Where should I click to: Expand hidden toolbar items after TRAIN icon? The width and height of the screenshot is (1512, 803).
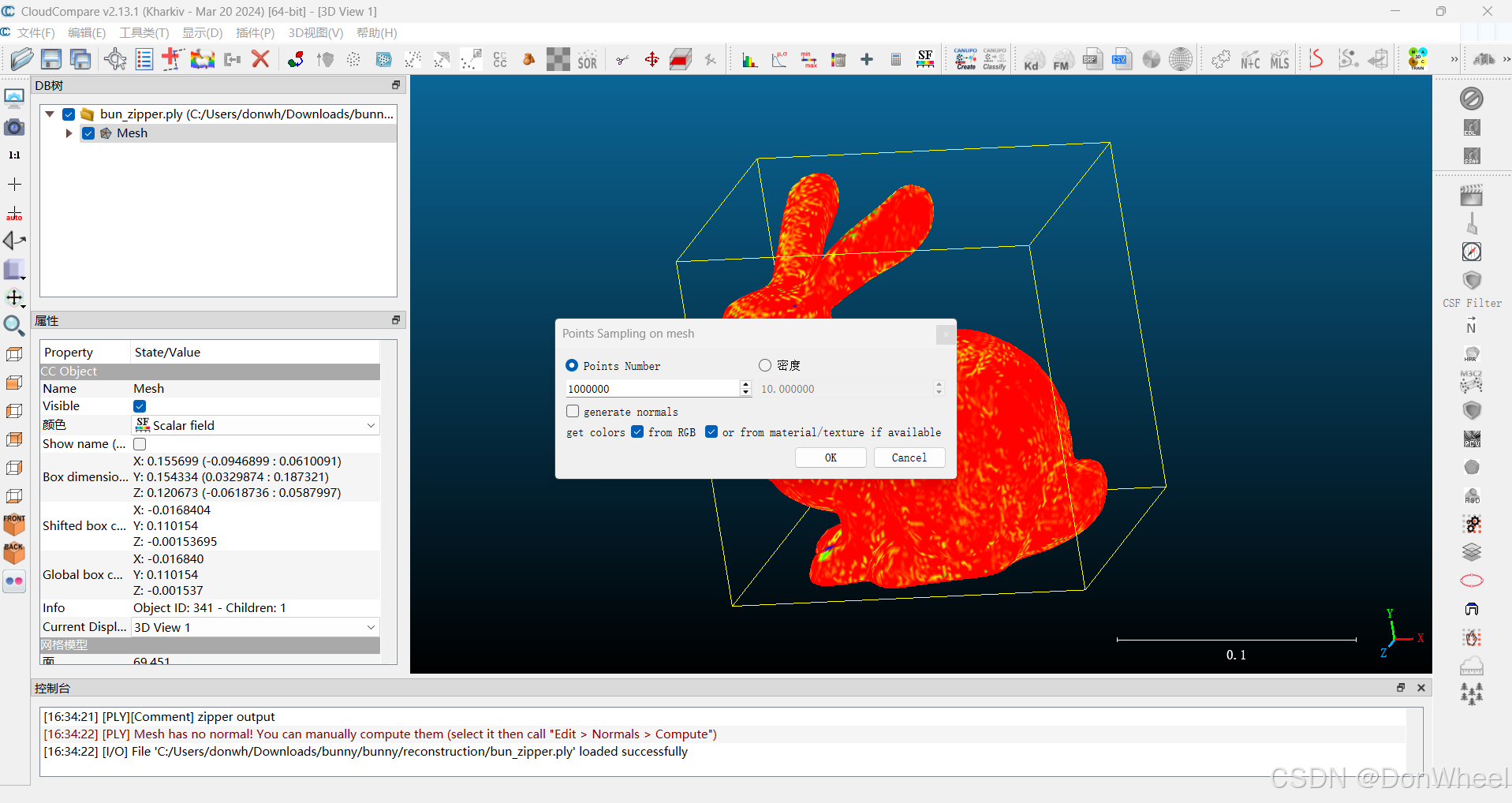click(1454, 59)
